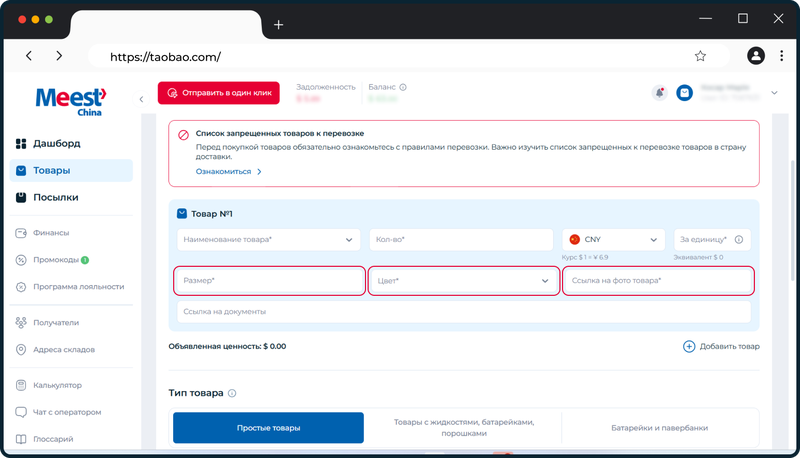Screen dimensions: 800x458
Task: Open the CNY currency dropdown
Action: coord(614,240)
